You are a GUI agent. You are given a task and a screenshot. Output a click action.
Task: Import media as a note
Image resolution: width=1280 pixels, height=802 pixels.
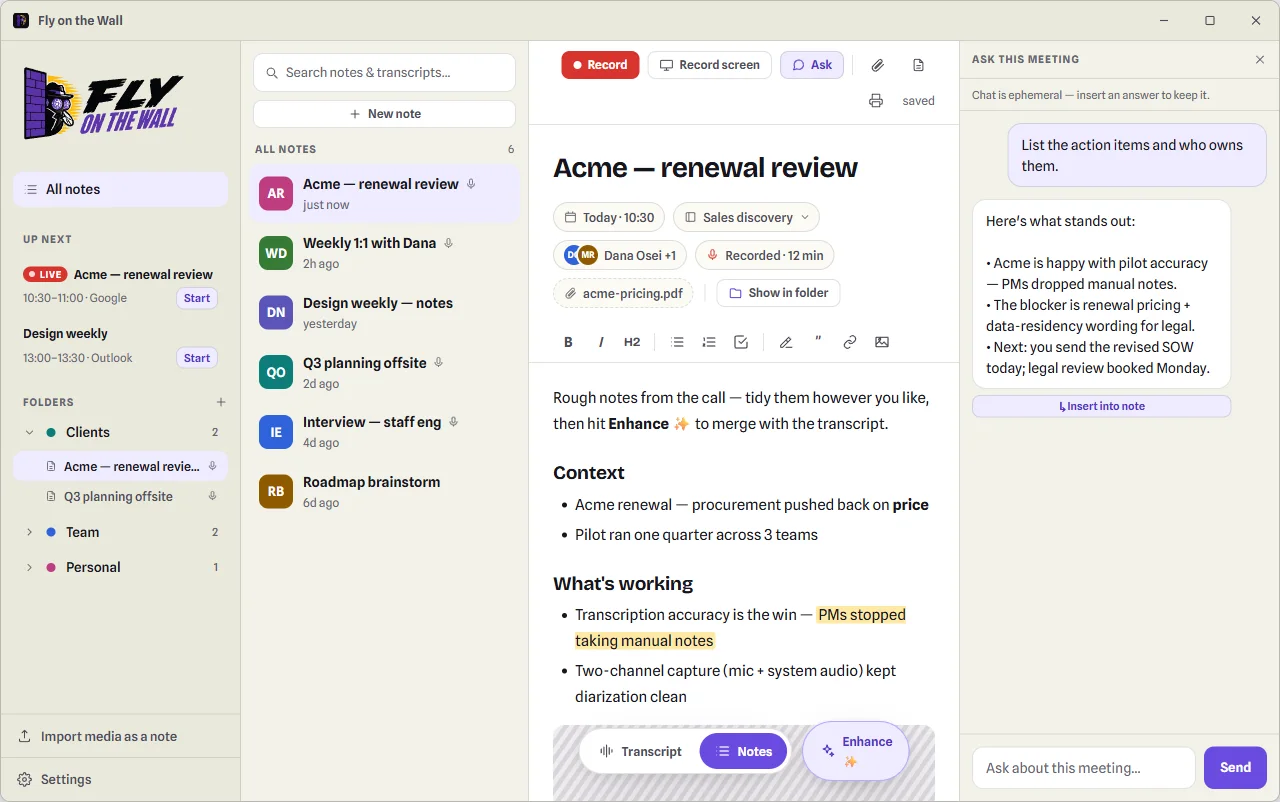coord(120,736)
